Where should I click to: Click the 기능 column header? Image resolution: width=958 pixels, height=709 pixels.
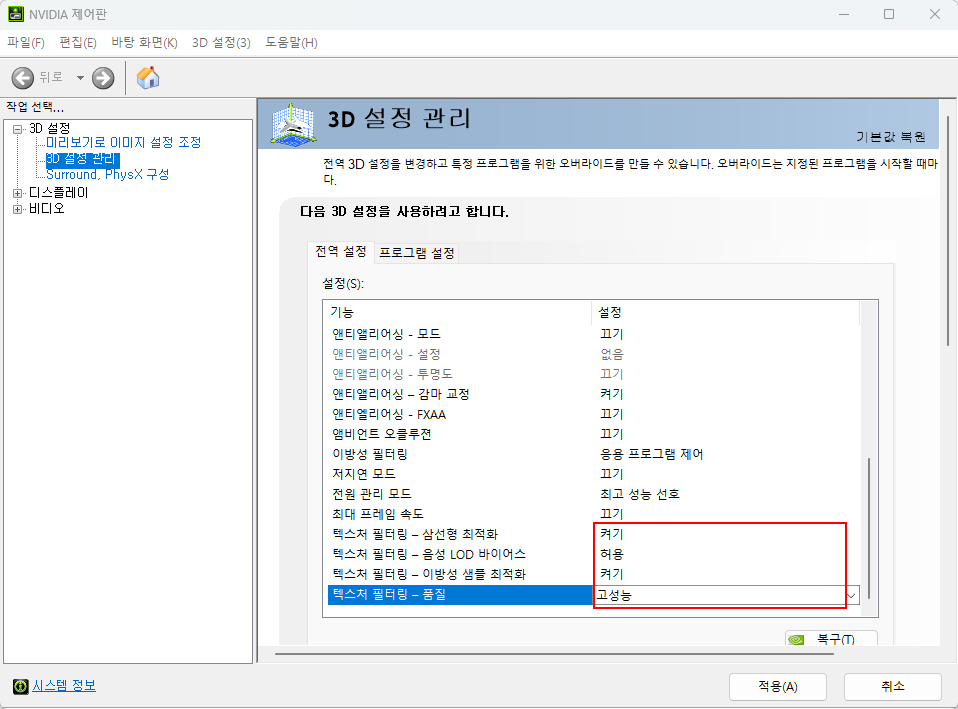457,312
